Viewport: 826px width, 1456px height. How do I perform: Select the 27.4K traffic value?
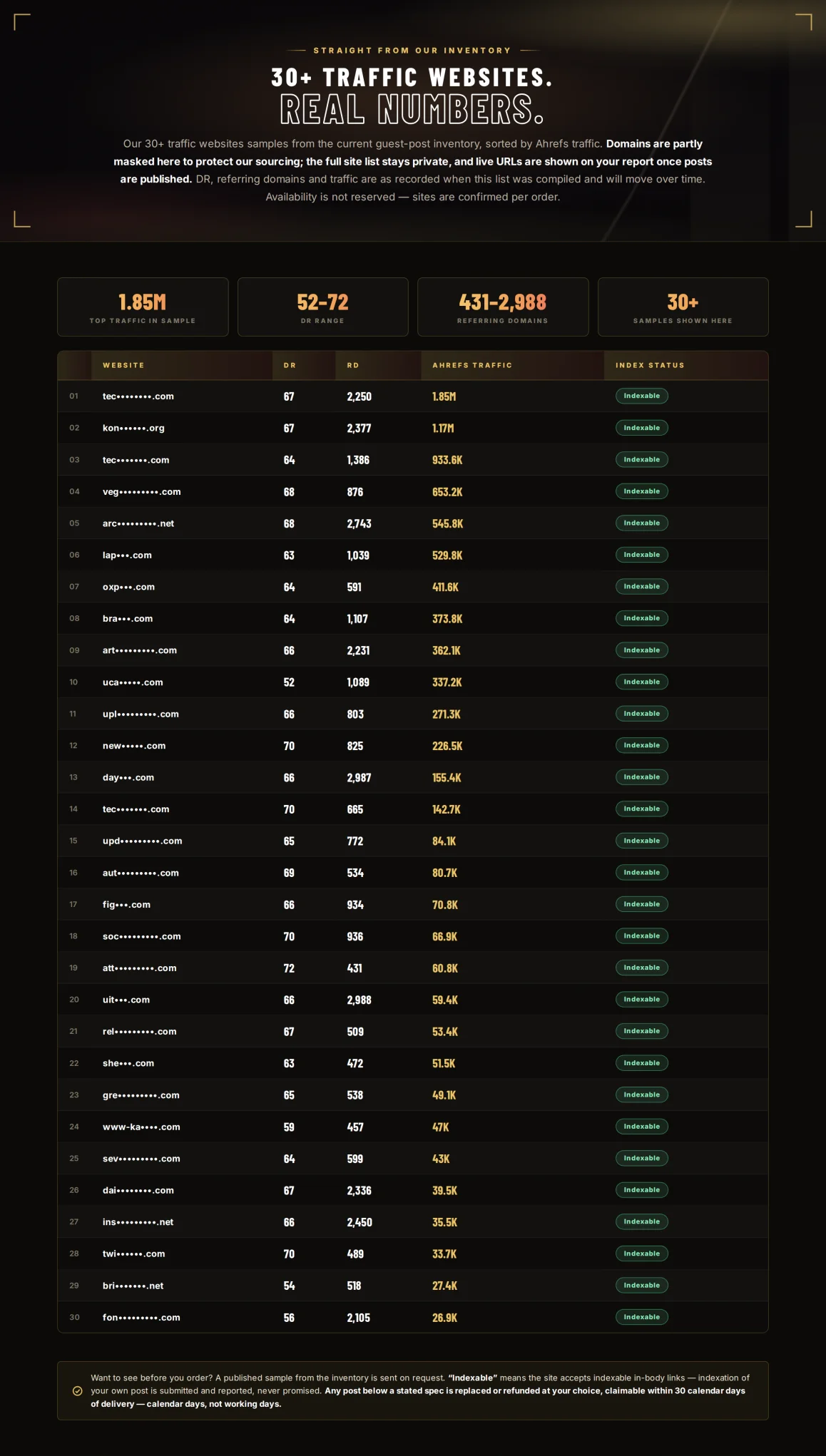pos(444,1286)
